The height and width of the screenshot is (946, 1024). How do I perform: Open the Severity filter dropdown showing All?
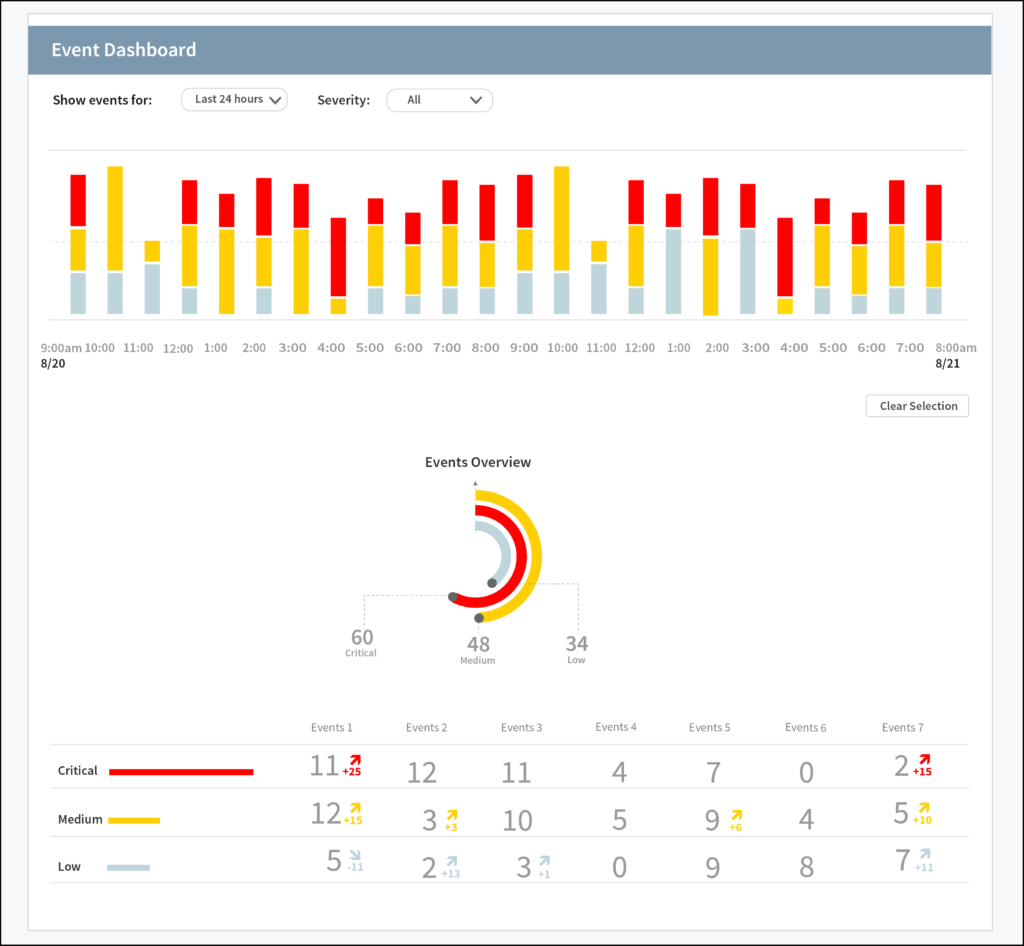(x=440, y=100)
